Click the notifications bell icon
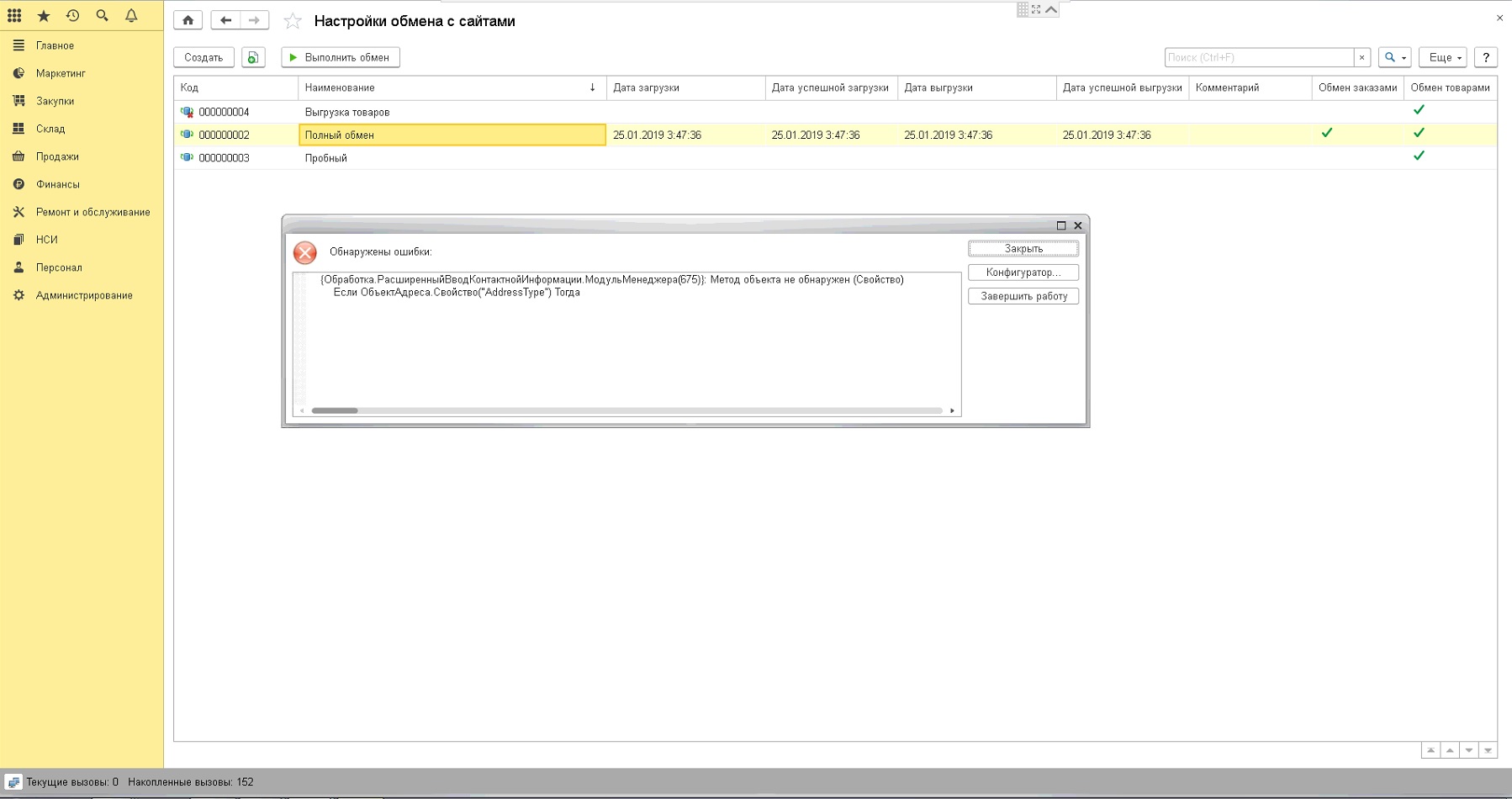This screenshot has height=799, width=1512. 131,16
